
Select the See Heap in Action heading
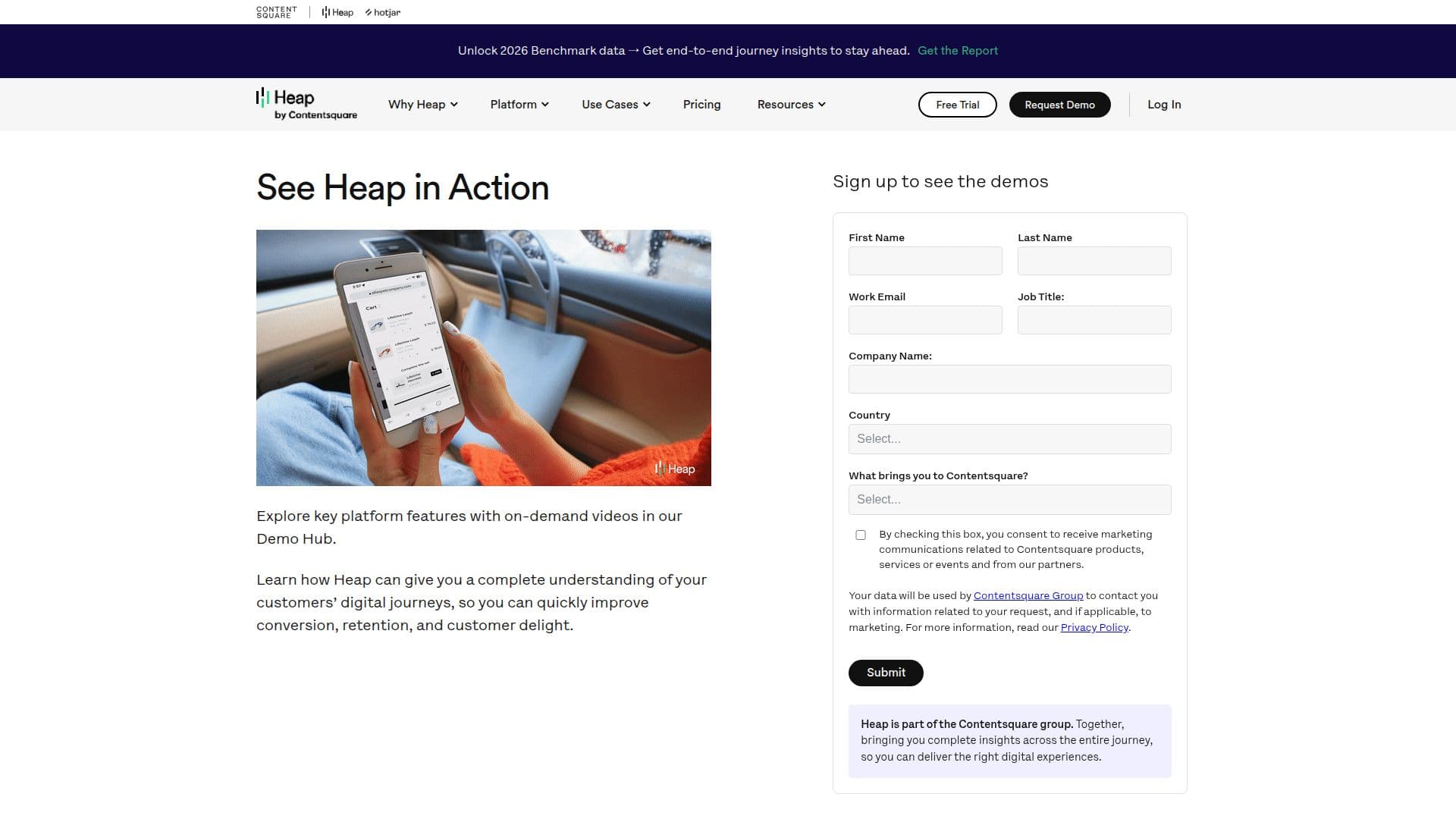[403, 187]
